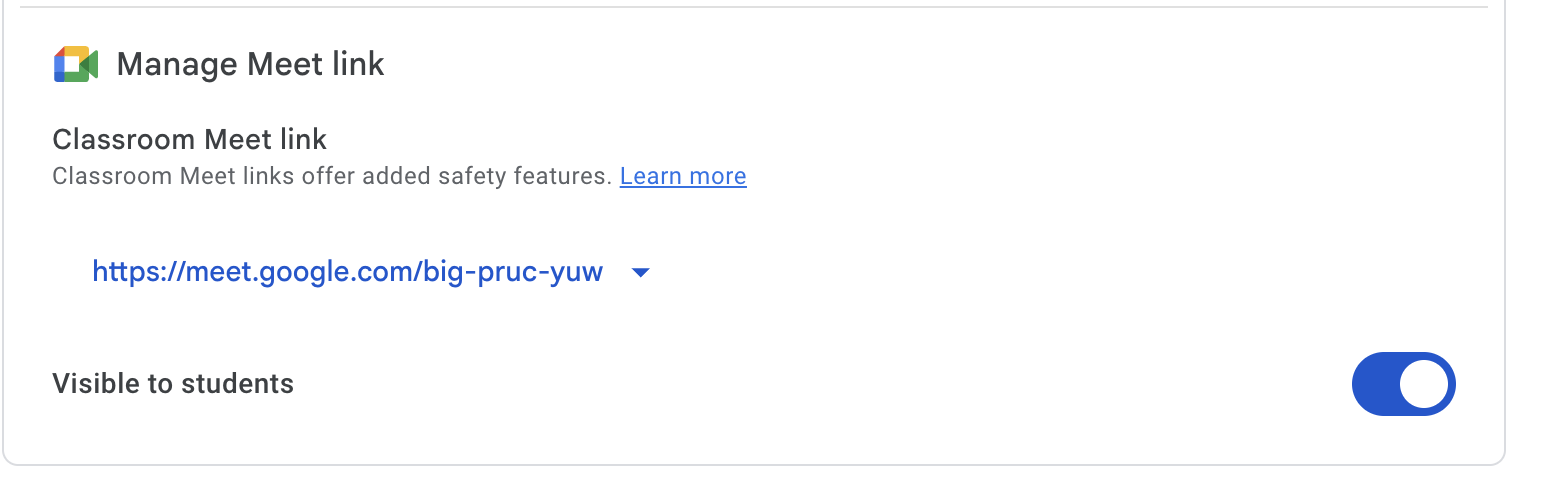Viewport: 1542px width, 504px height.
Task: Expand options beside the big-pruc-yuw URL
Action: 641,272
